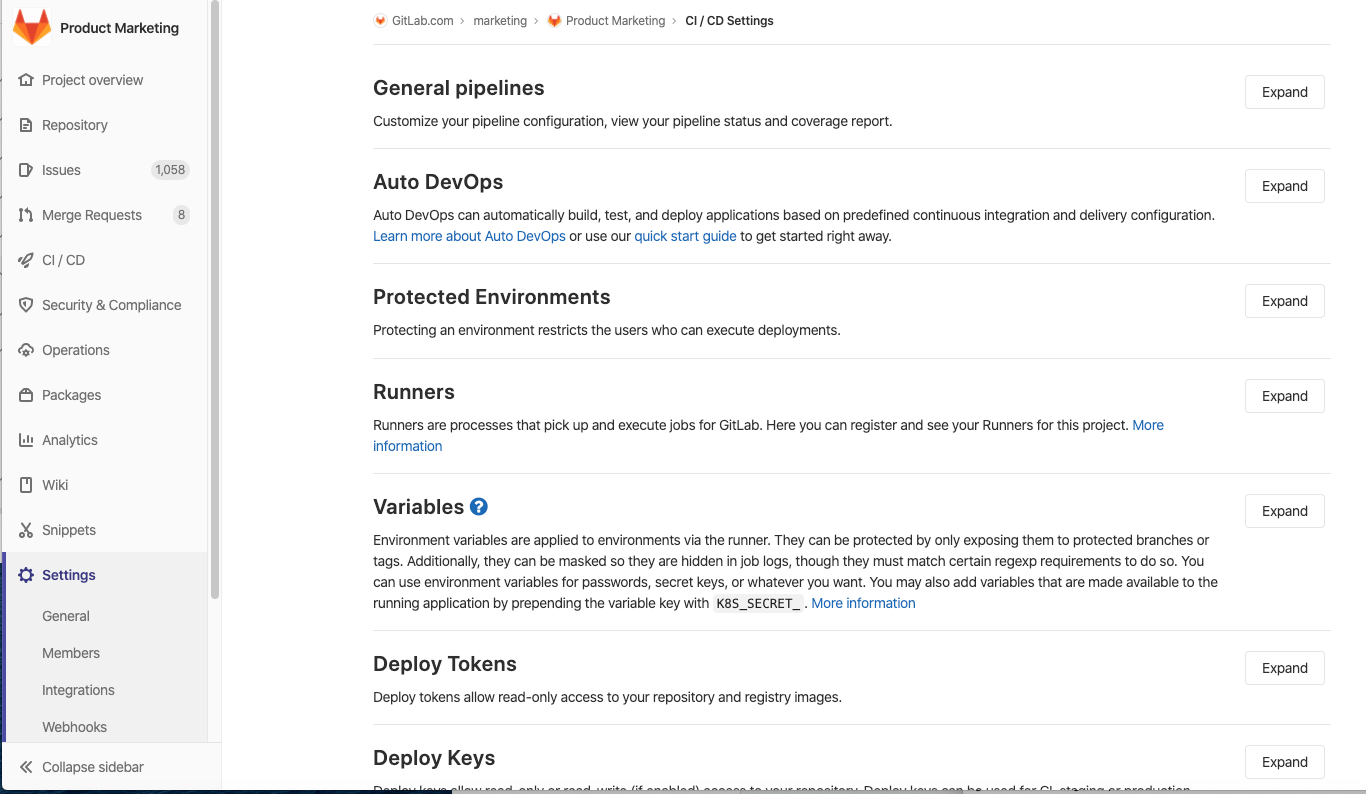
Task: Select the CI / CD pipeline icon
Action: [x=23, y=260]
